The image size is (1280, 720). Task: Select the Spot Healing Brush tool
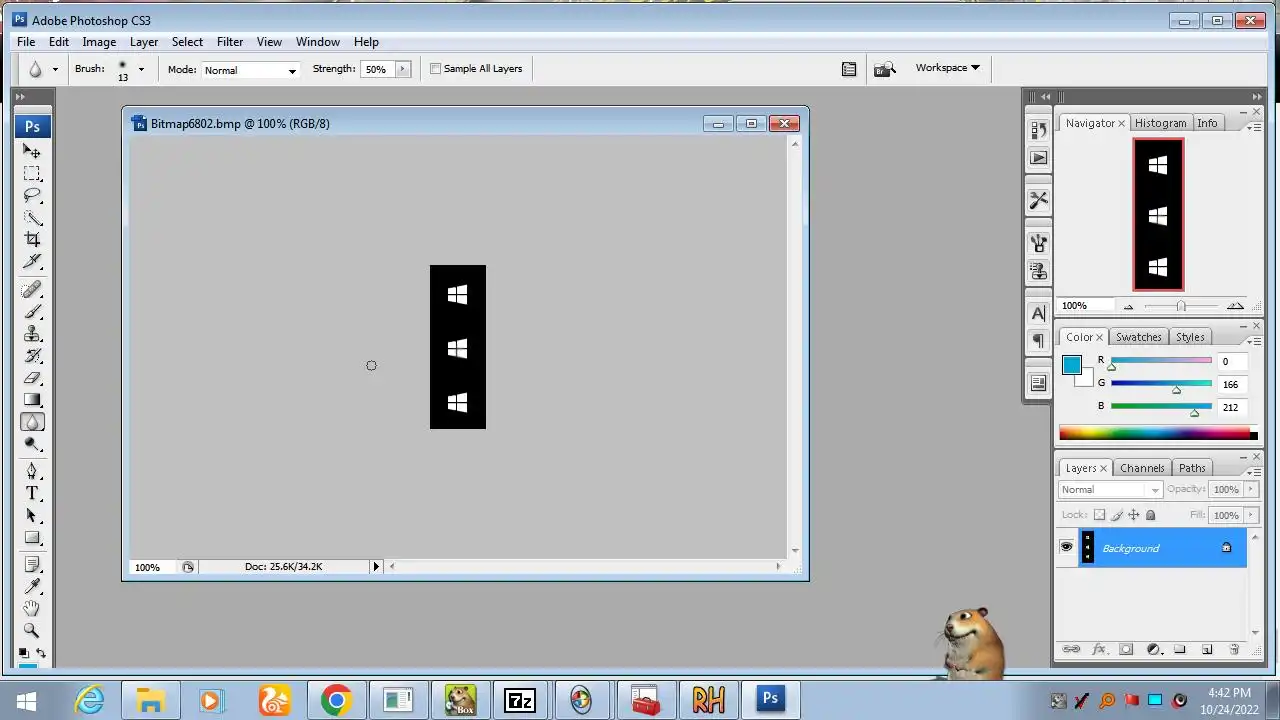tap(32, 290)
